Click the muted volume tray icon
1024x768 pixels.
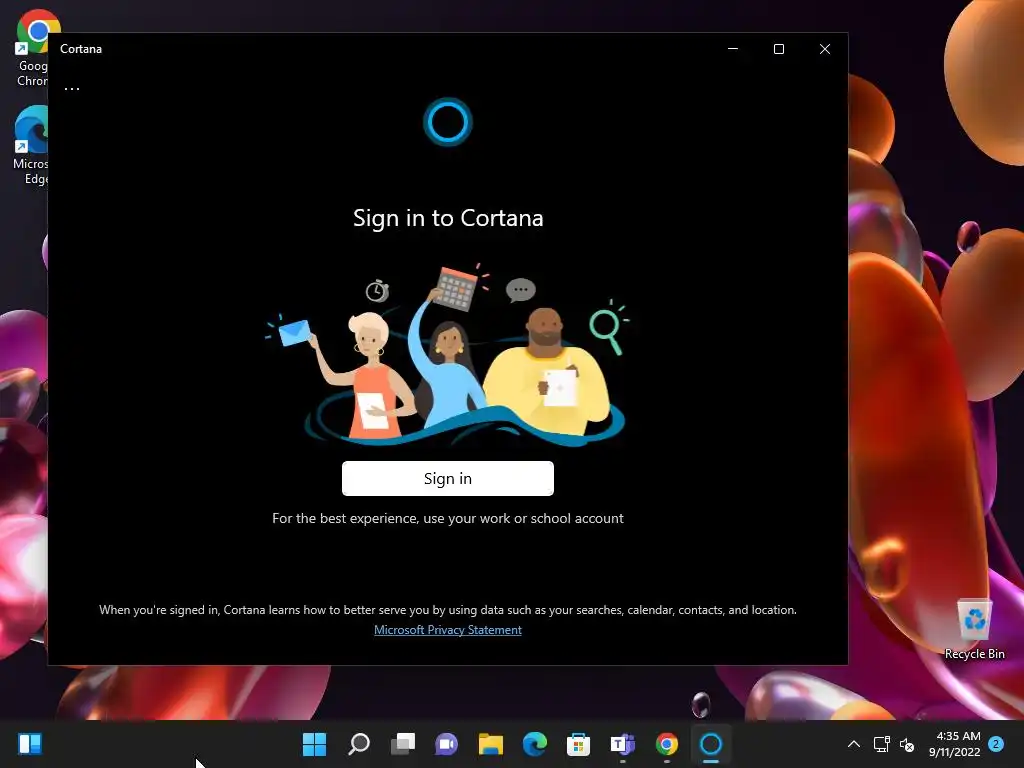click(x=906, y=744)
